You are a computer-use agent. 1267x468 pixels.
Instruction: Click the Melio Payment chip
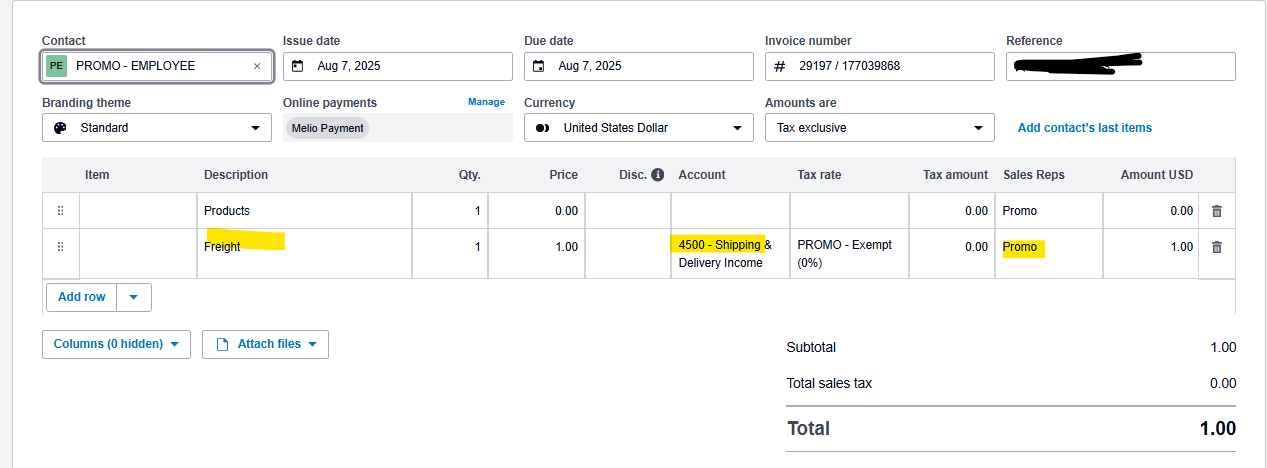[x=327, y=128]
